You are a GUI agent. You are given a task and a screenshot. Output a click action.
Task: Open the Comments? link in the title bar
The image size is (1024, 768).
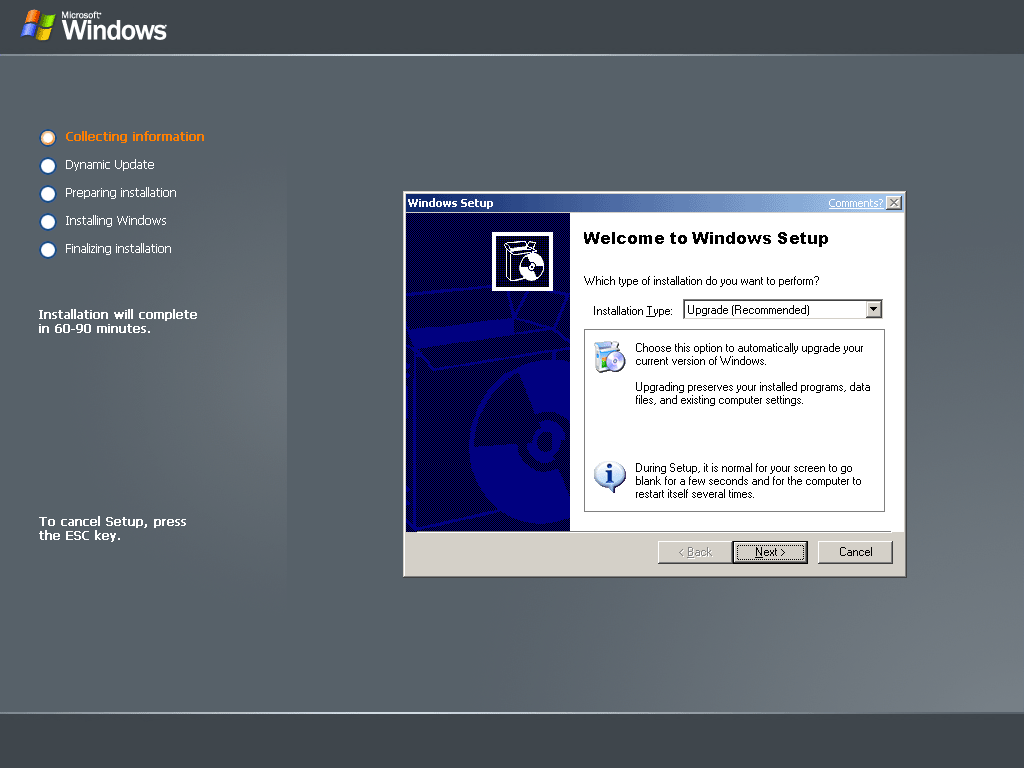coord(856,203)
